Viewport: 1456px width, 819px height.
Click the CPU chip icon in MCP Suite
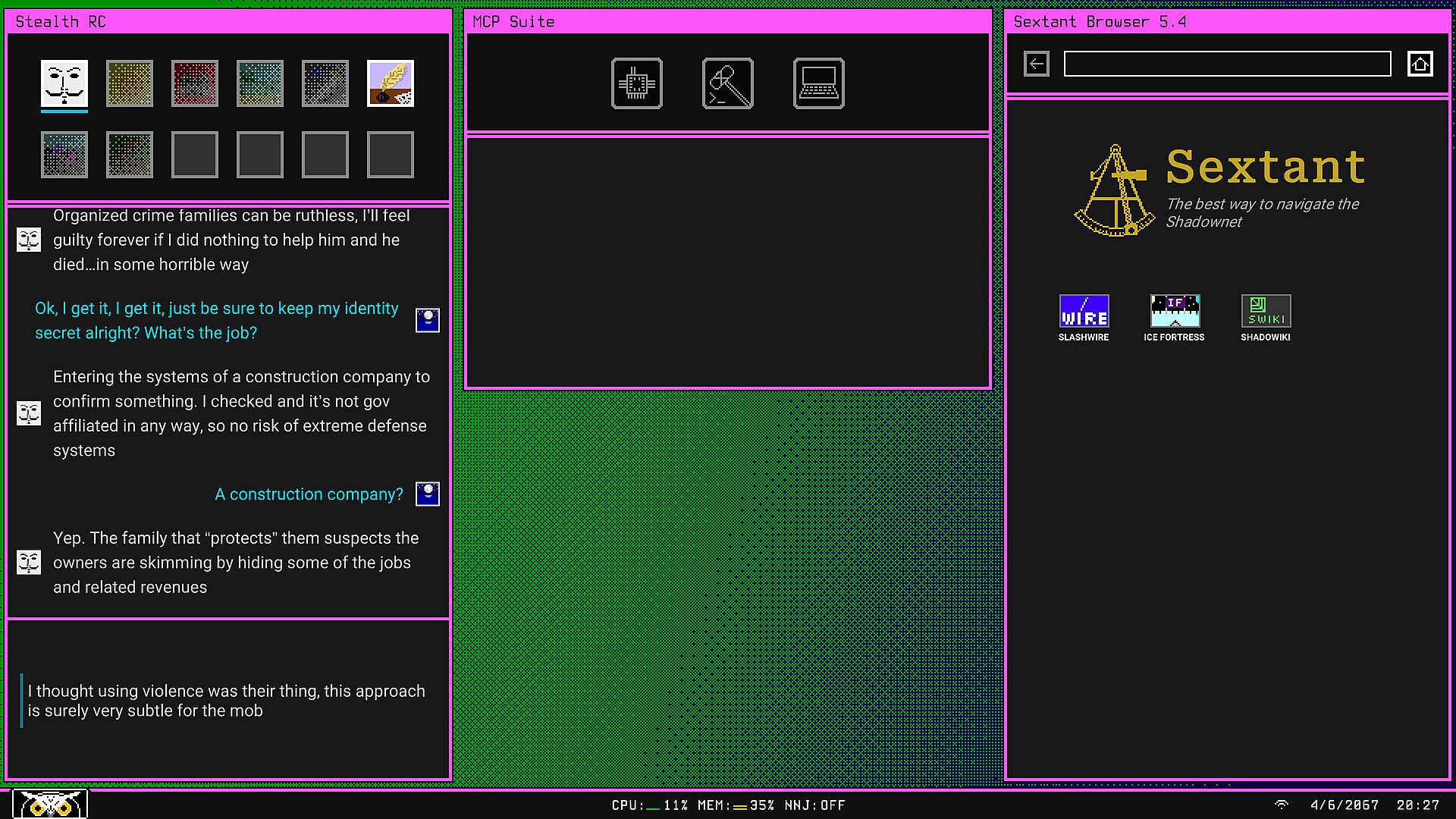coord(637,83)
